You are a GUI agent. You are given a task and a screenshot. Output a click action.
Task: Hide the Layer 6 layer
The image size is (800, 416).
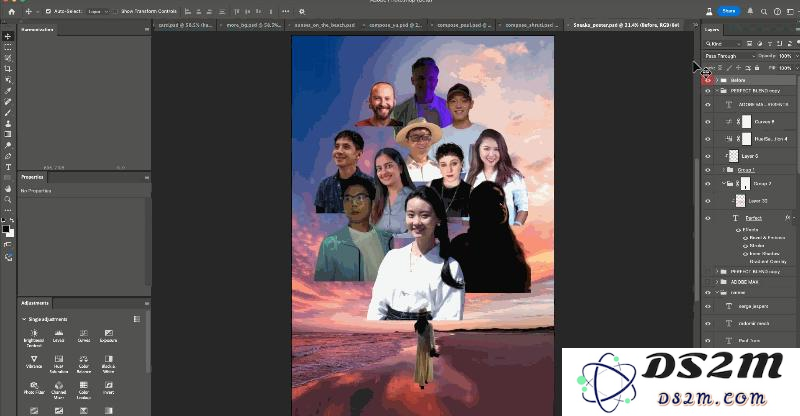(x=707, y=156)
